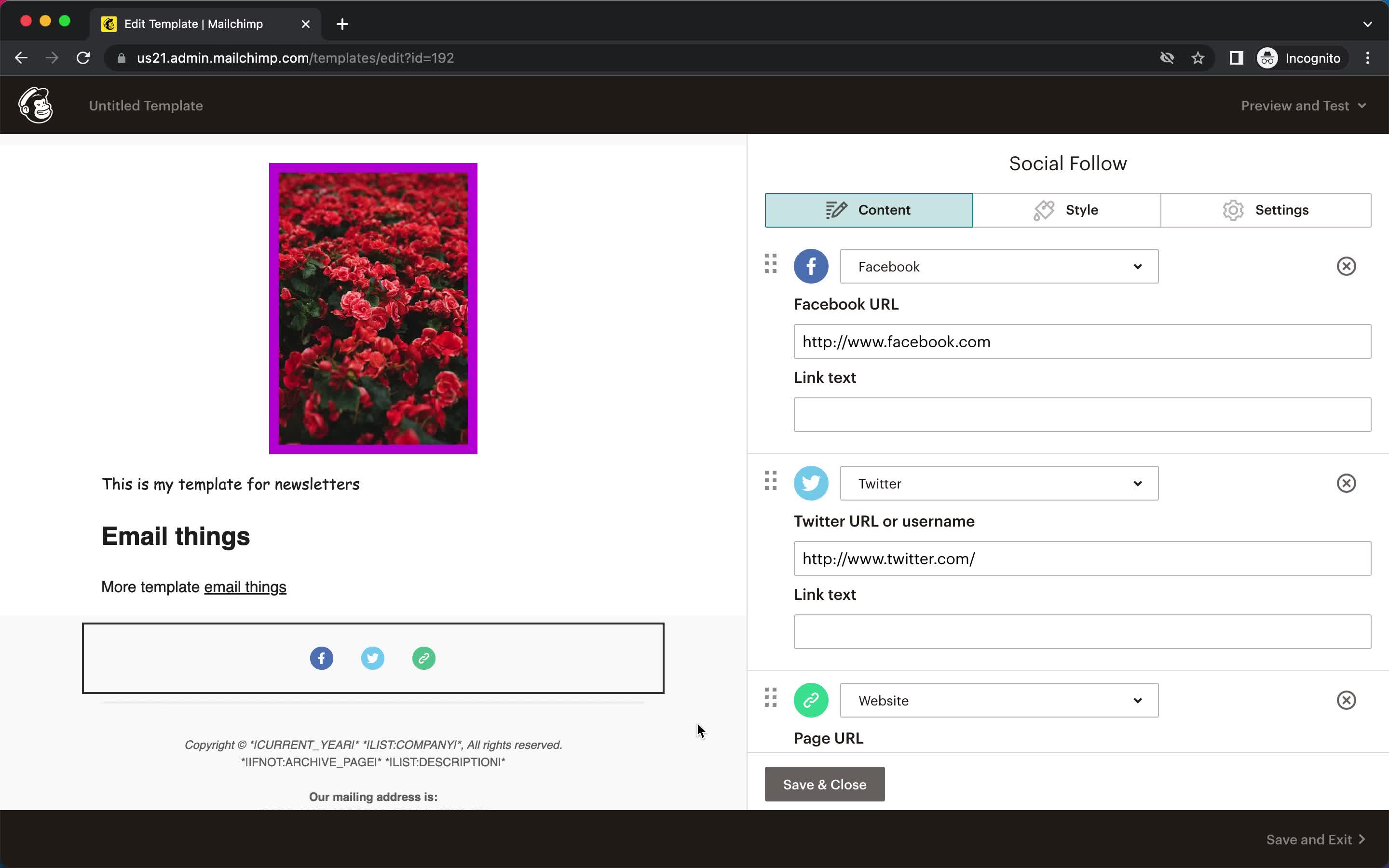
Task: Click the Email things heading
Action: pyautogui.click(x=176, y=536)
